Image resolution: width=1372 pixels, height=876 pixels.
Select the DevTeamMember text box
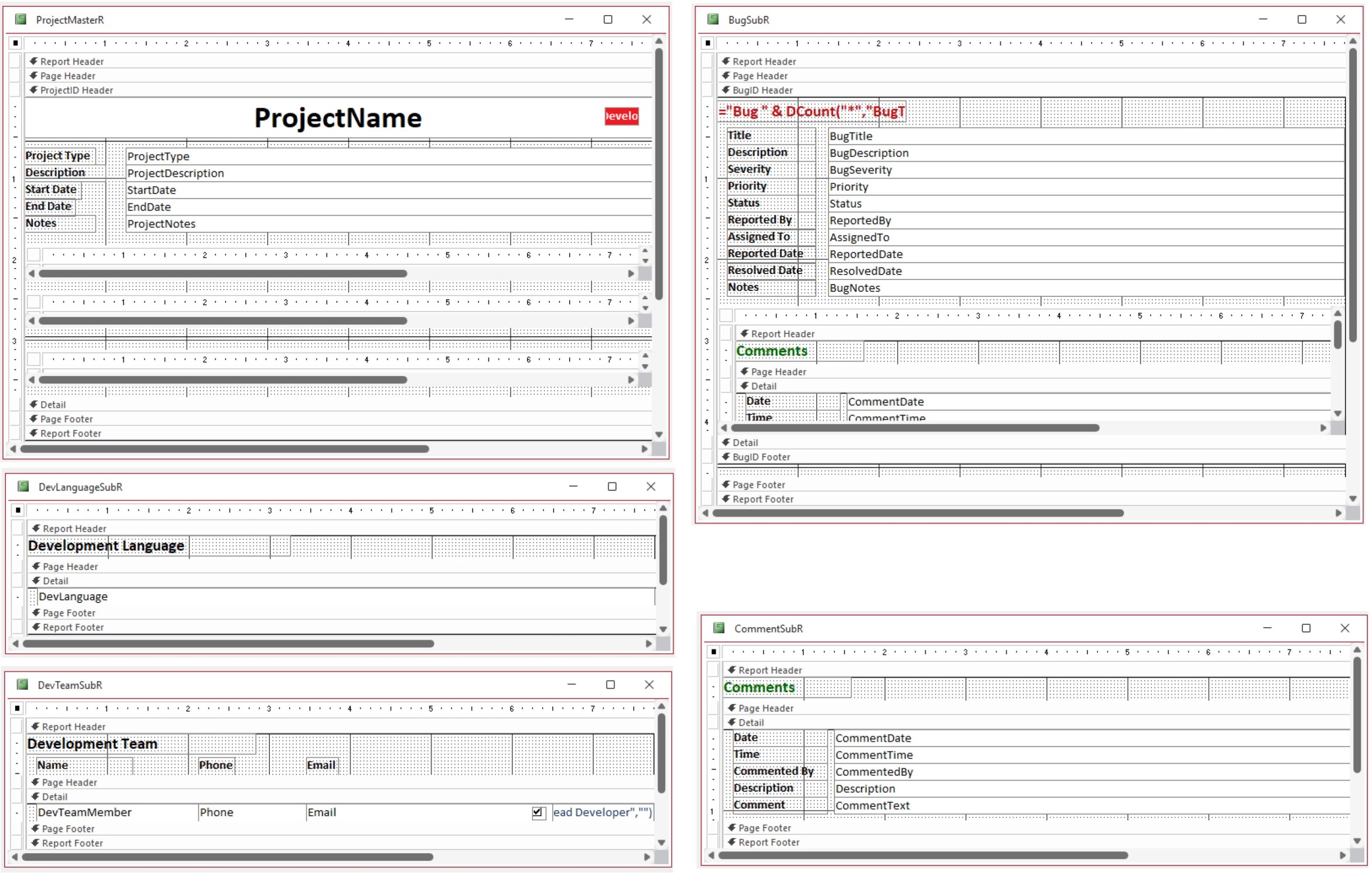pos(117,812)
